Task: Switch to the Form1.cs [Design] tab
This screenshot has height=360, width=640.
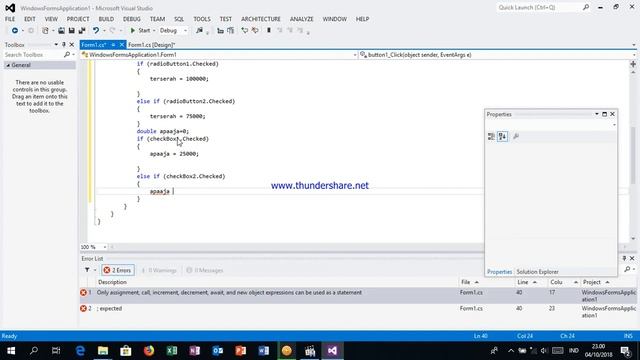Action: [152, 45]
